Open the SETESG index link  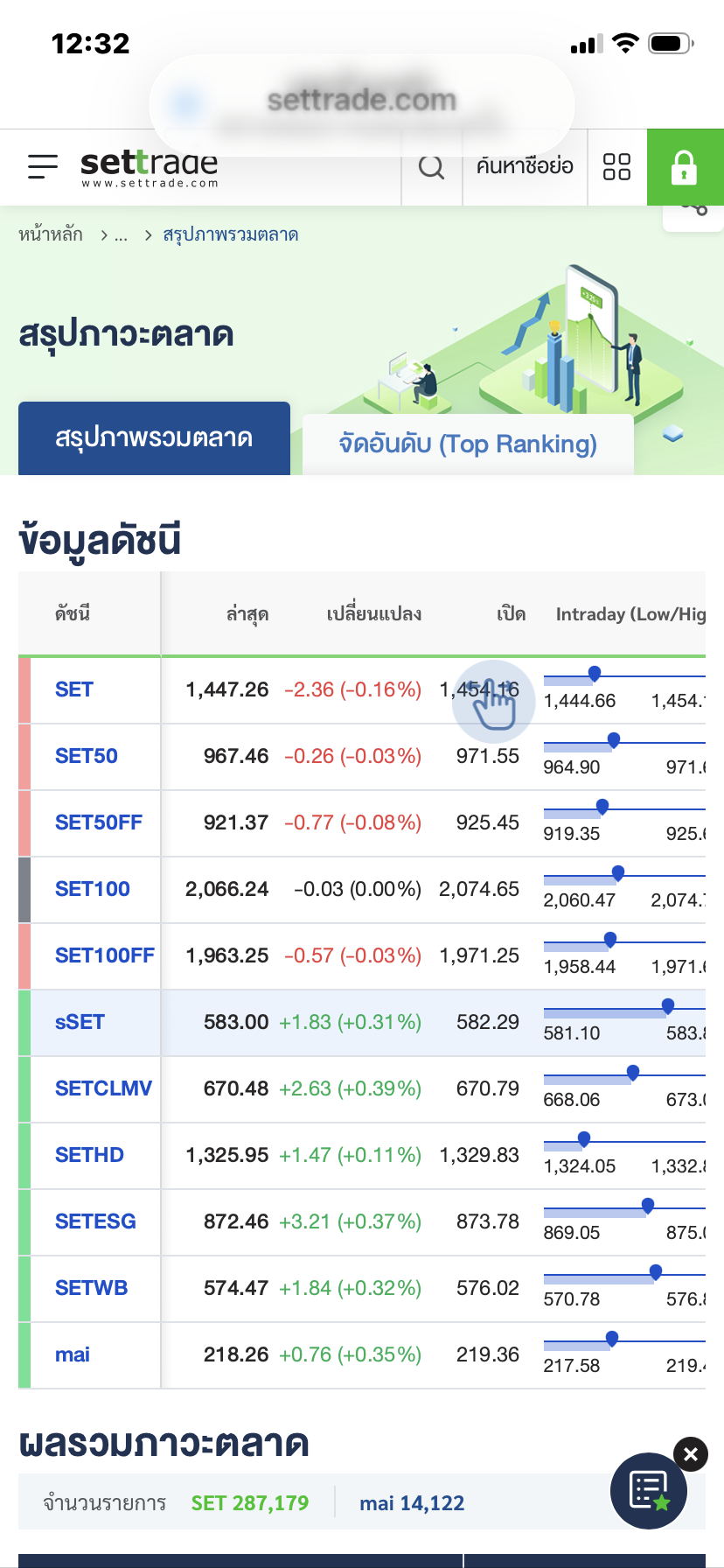click(x=95, y=1221)
